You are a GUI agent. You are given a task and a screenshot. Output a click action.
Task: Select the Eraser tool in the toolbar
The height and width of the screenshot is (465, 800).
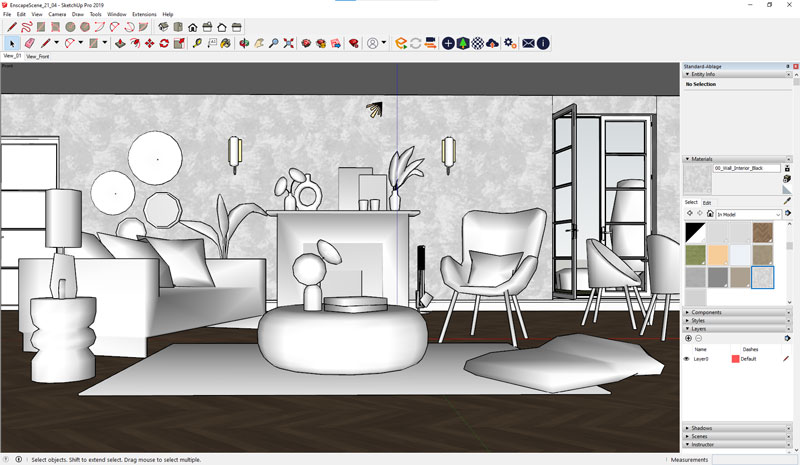(x=29, y=44)
